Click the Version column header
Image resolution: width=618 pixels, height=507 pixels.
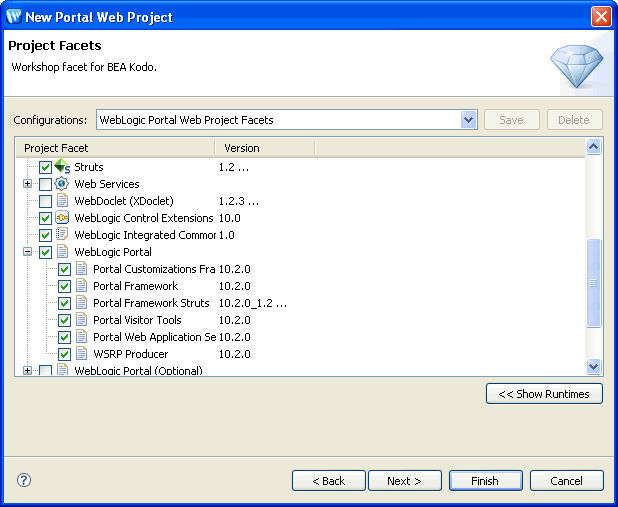265,148
